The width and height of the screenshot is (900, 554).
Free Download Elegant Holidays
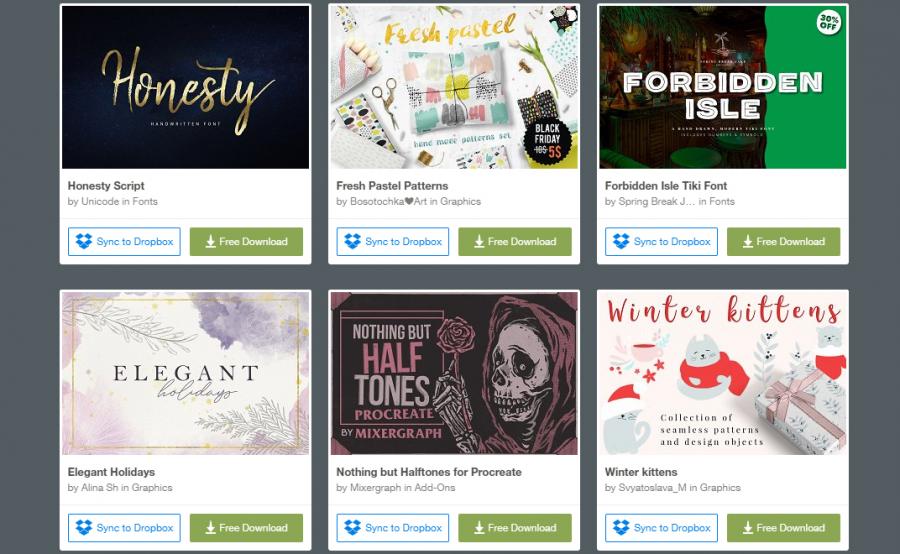coord(246,528)
